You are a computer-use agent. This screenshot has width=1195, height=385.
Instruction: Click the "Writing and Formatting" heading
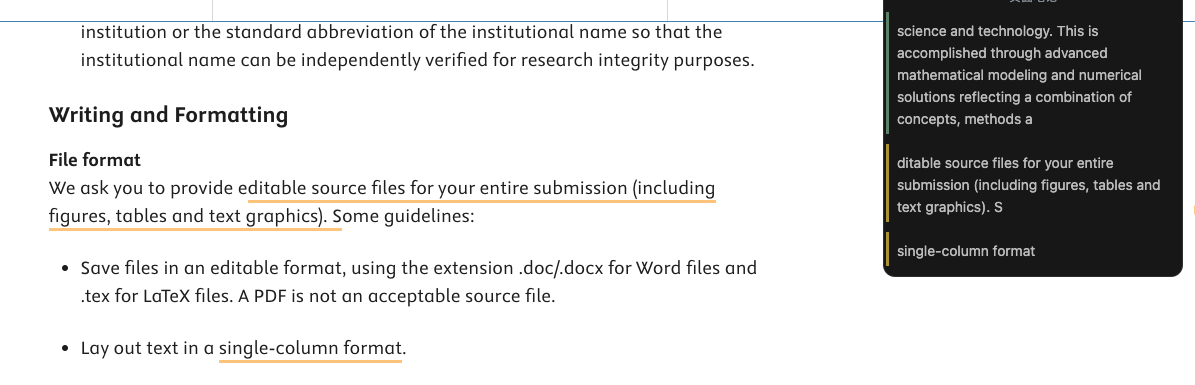pyautogui.click(x=168, y=115)
